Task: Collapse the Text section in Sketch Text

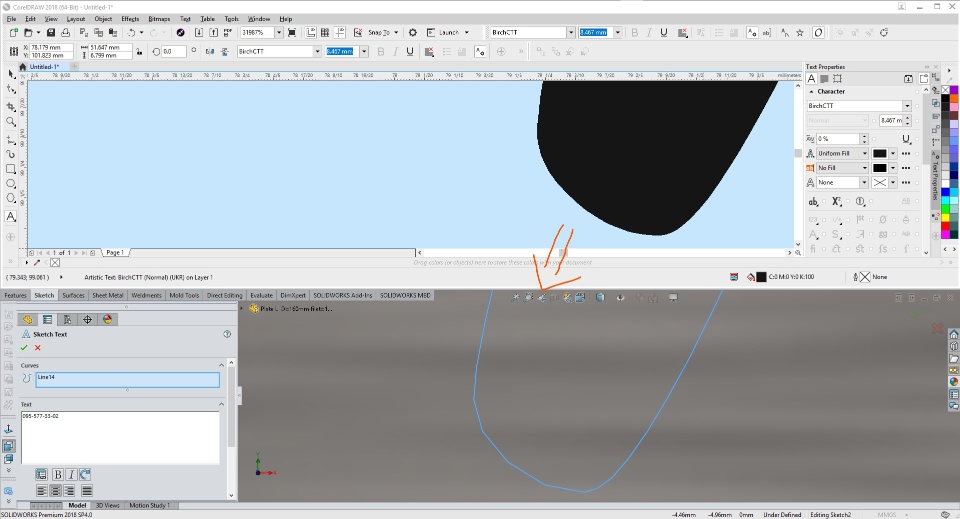Action: tap(221, 405)
